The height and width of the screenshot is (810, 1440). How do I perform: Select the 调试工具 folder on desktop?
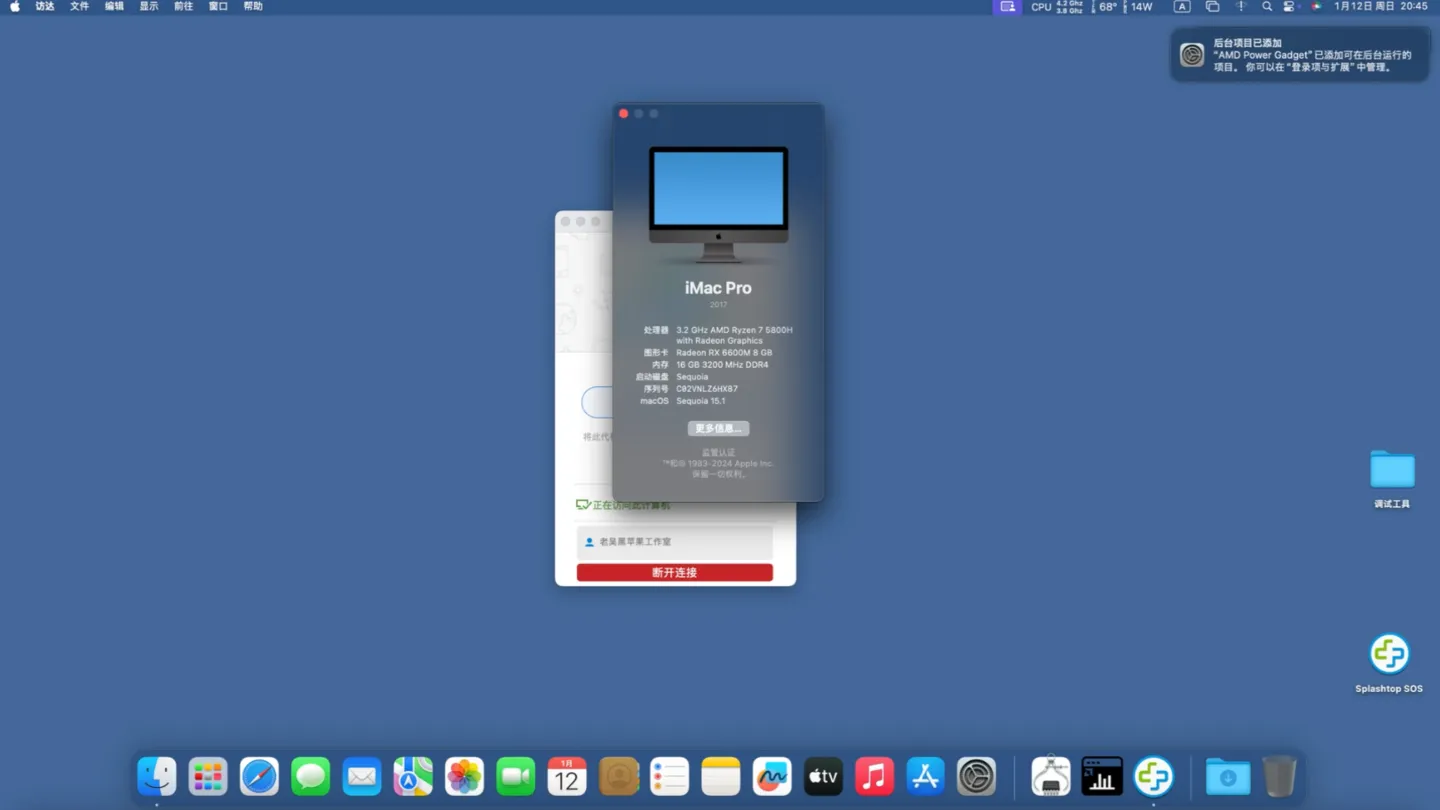click(x=1392, y=470)
